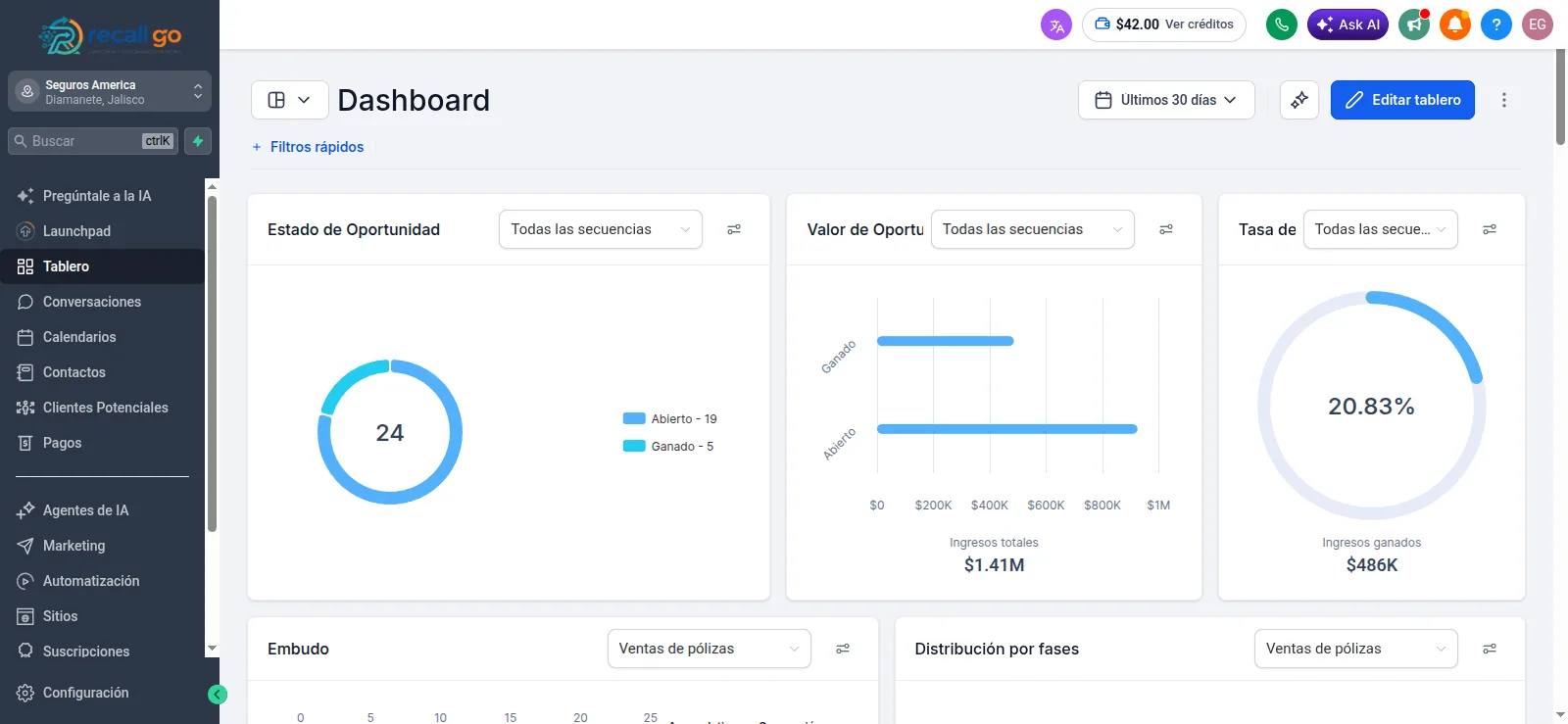The height and width of the screenshot is (724, 1568).
Task: Select Tablero in sidebar
Action: coord(102,266)
